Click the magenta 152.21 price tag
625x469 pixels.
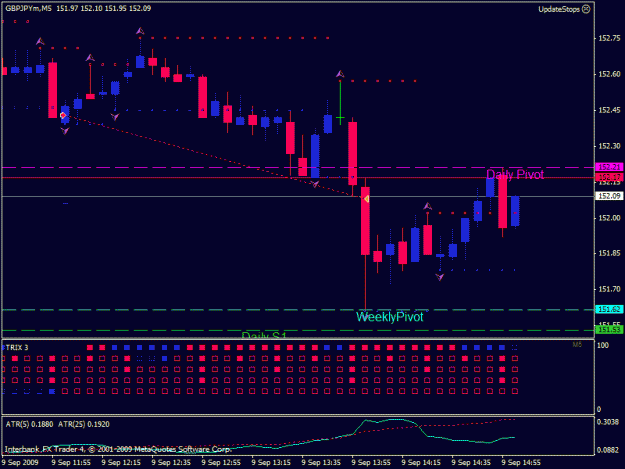[x=609, y=167]
